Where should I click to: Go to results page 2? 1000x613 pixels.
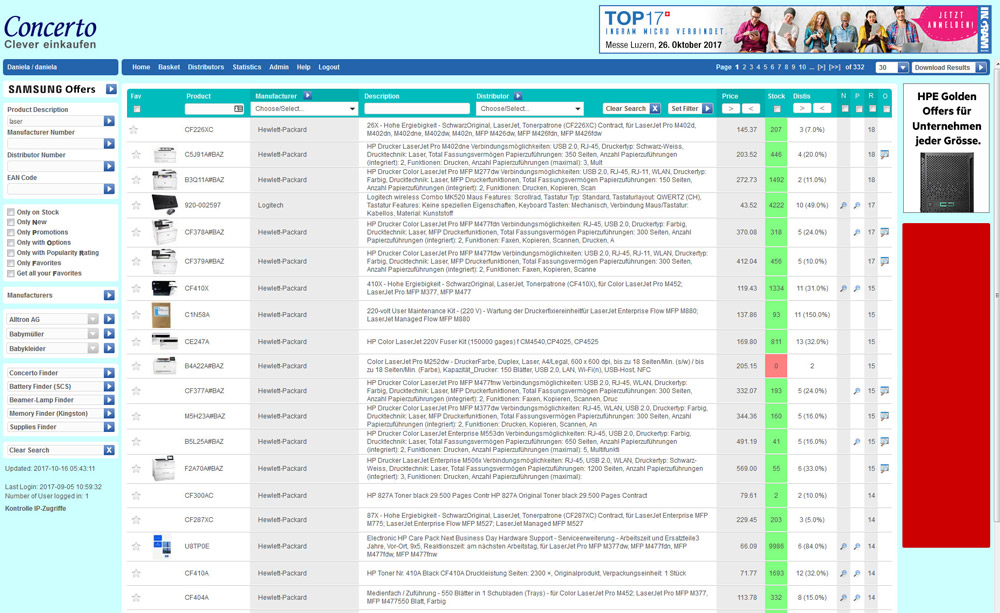click(744, 67)
